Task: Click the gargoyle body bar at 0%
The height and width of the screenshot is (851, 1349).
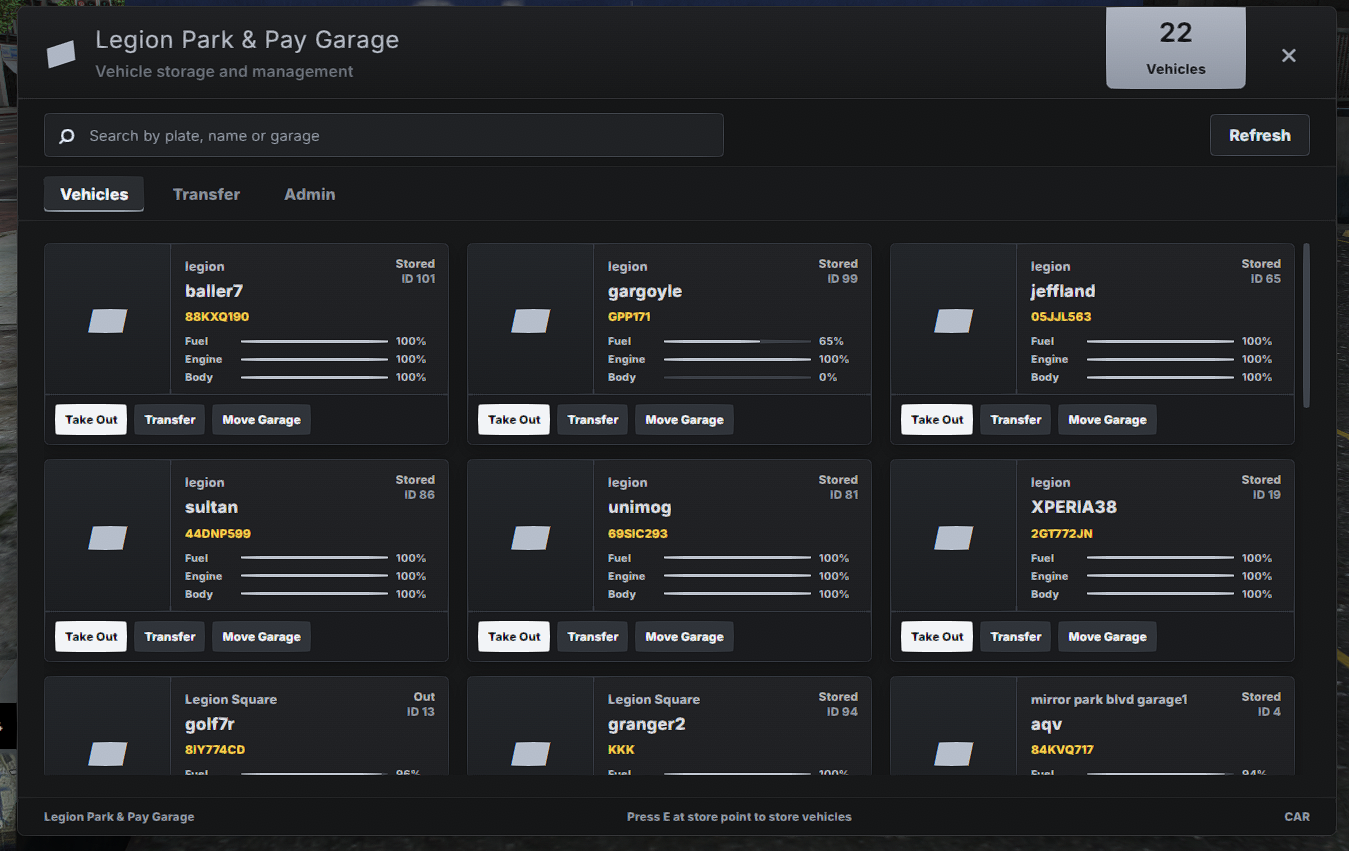Action: [x=737, y=377]
